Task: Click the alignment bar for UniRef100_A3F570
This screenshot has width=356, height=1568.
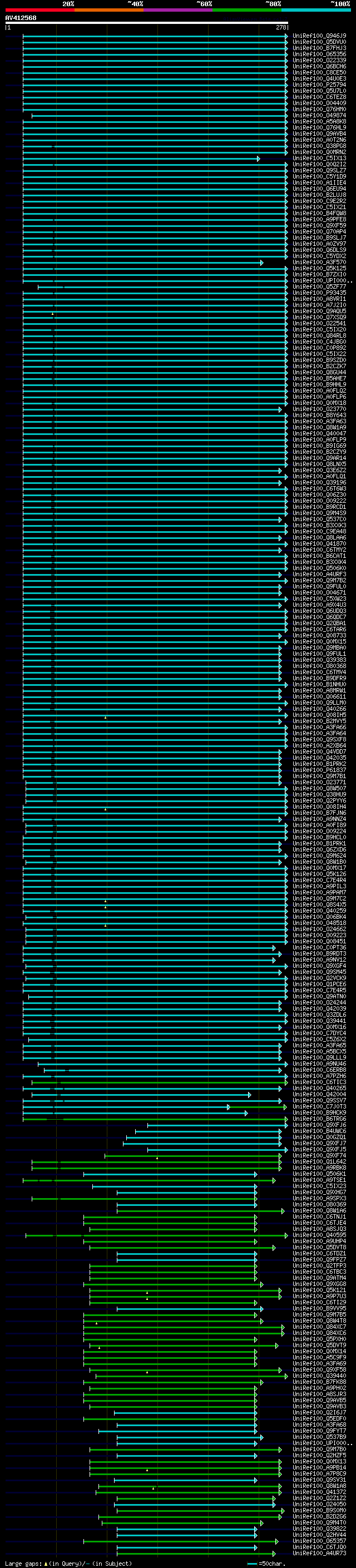Action: point(143,263)
